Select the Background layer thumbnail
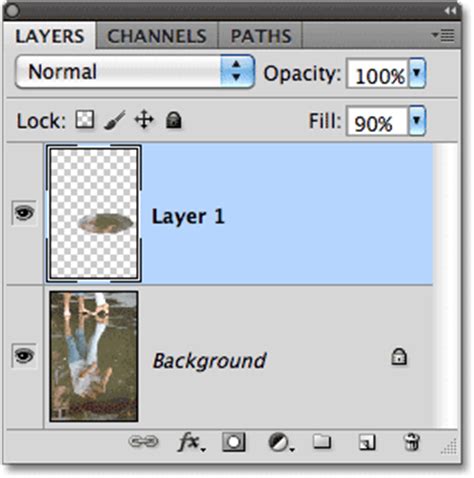 pyautogui.click(x=94, y=356)
